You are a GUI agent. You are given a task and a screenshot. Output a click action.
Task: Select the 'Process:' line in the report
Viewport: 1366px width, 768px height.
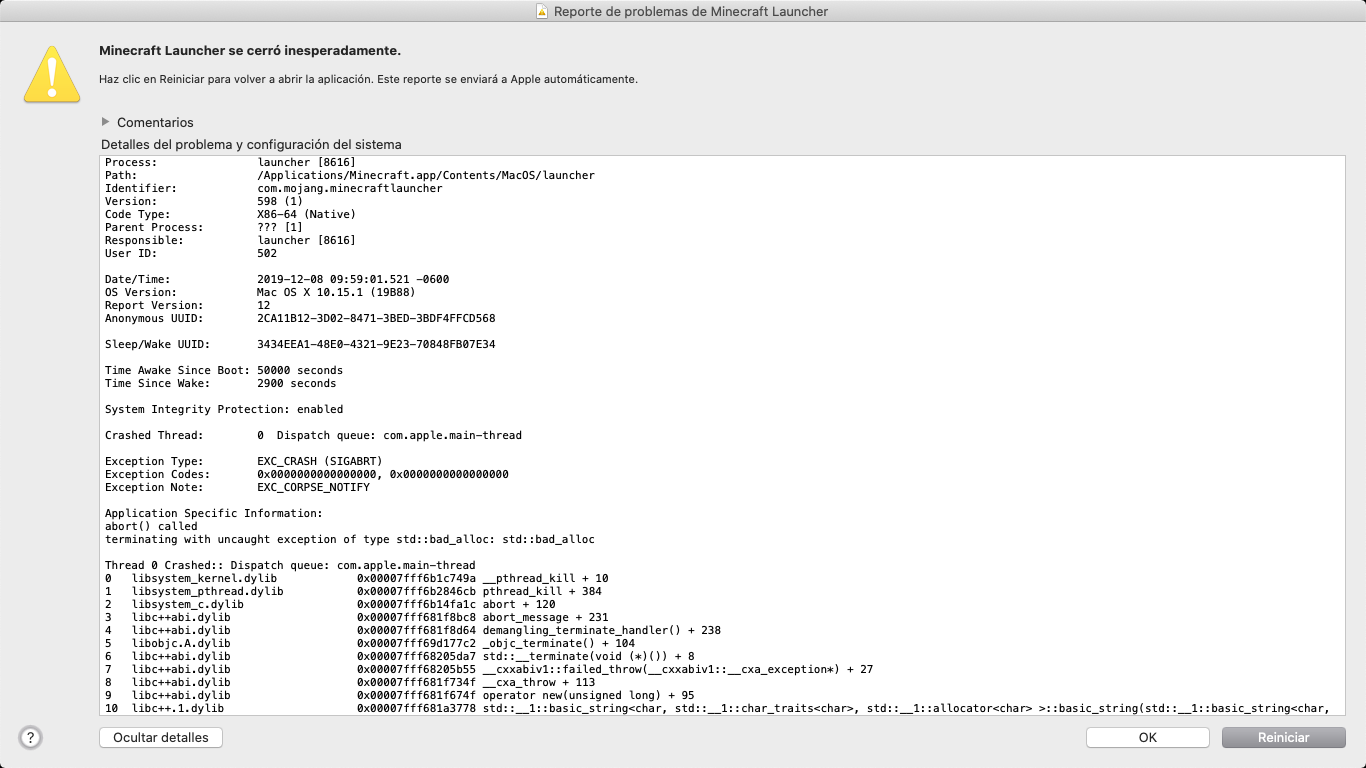tap(230, 162)
